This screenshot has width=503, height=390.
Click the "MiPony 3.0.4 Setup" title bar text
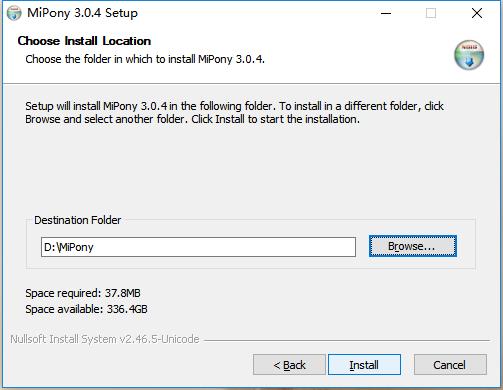point(82,13)
